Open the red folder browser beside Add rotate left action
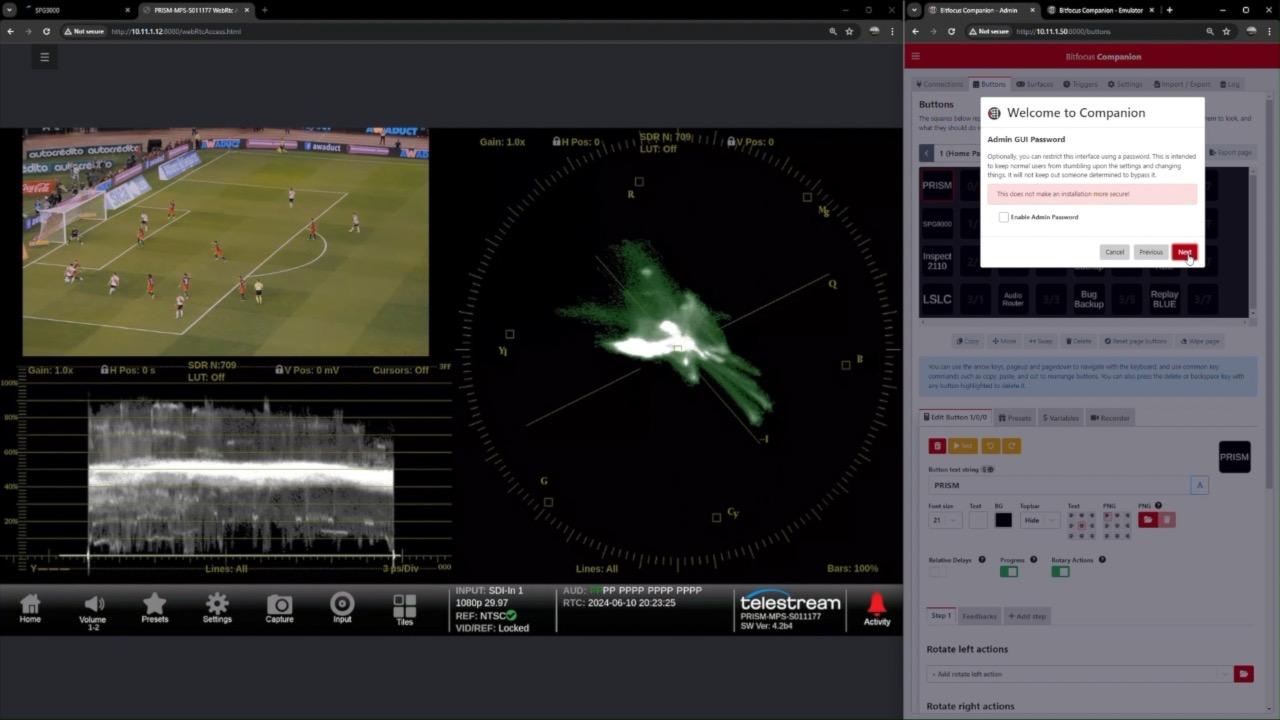The image size is (1280, 720). pyautogui.click(x=1243, y=674)
